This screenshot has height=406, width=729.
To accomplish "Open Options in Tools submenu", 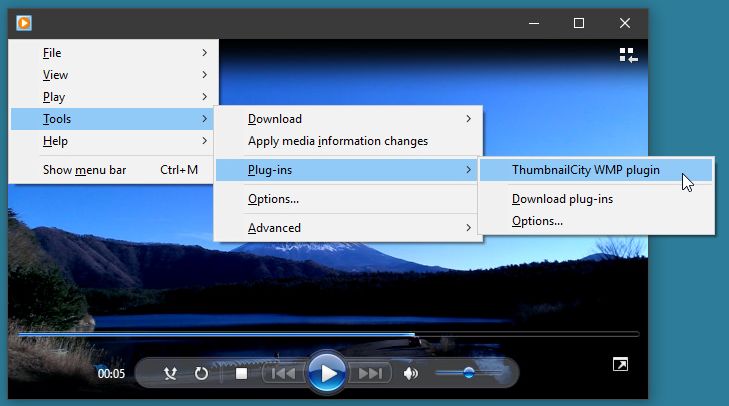I will [346, 199].
